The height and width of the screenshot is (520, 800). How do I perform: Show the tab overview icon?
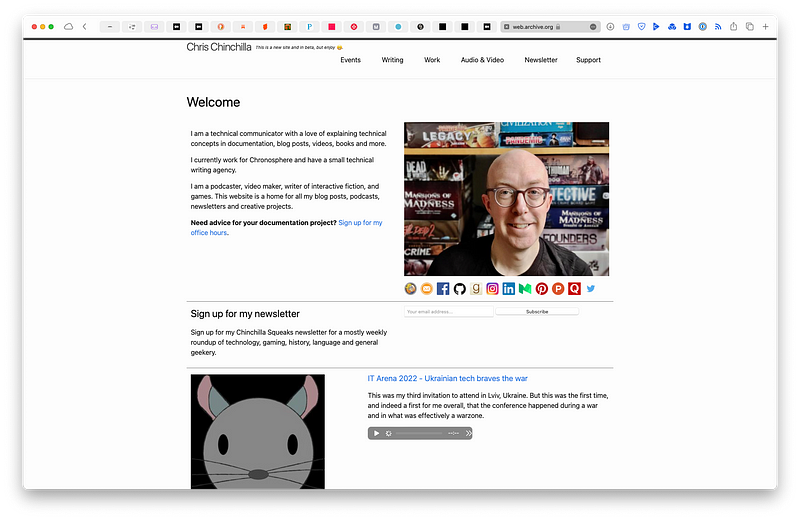tap(749, 27)
